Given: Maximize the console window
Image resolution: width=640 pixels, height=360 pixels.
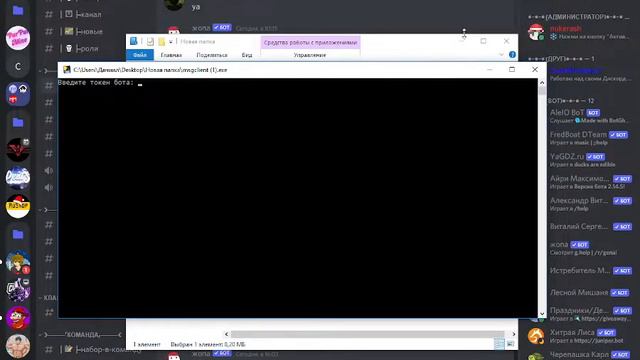Looking at the screenshot, I should coord(512,69).
